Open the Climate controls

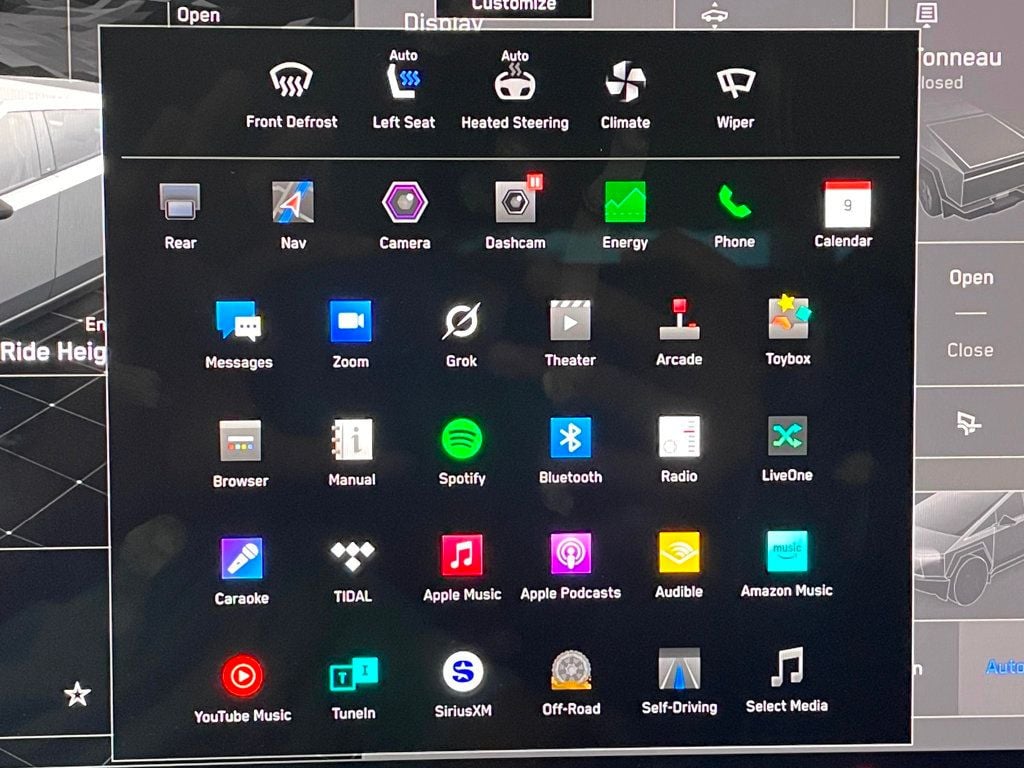click(625, 95)
